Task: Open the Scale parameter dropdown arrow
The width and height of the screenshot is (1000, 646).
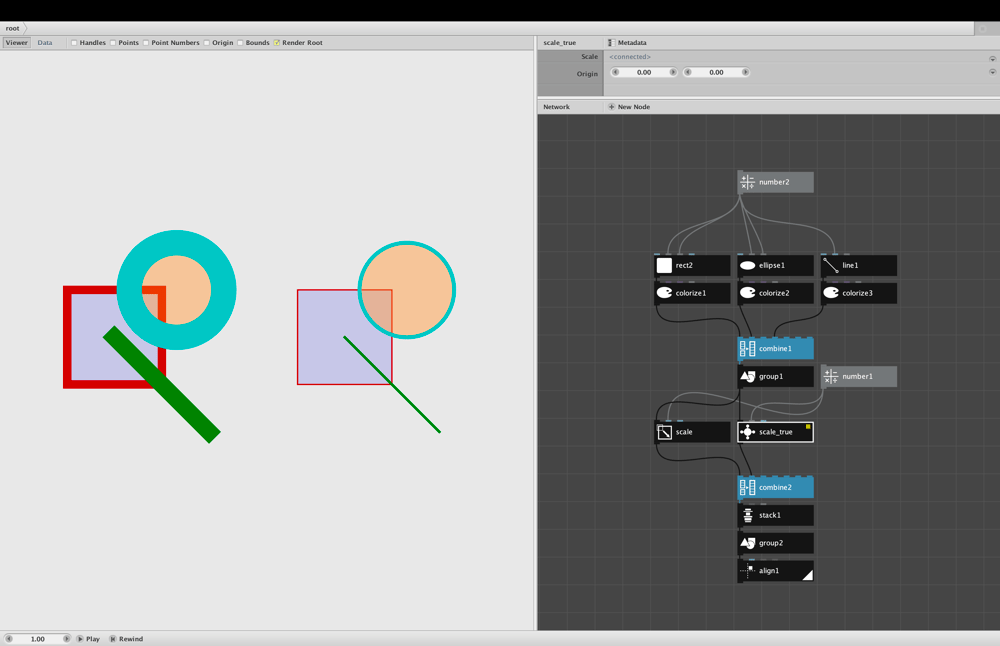Action: 992,58
